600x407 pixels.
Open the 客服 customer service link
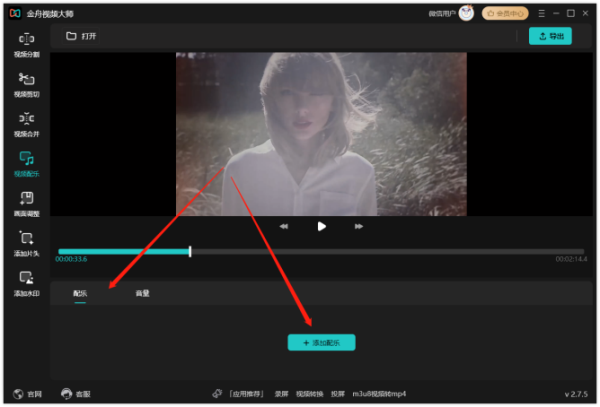point(76,394)
